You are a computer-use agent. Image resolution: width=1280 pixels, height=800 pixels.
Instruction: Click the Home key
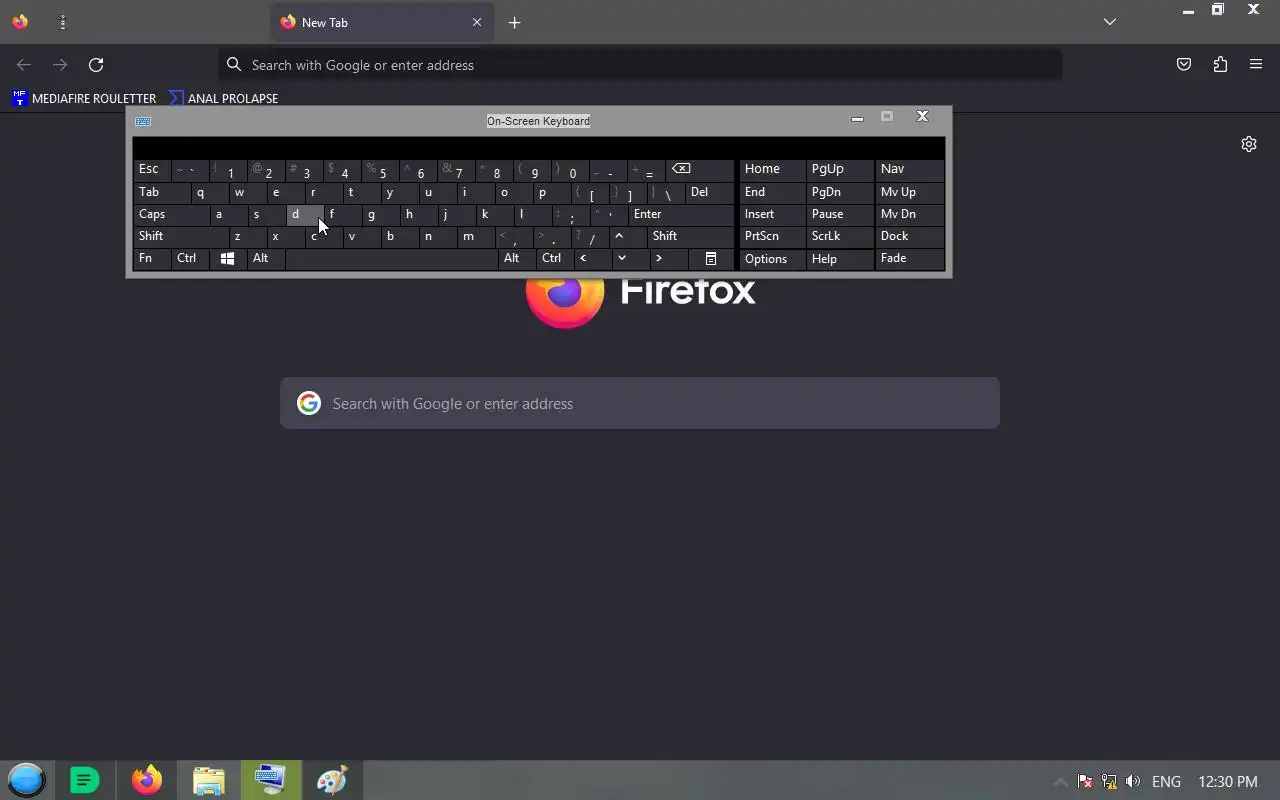pyautogui.click(x=772, y=169)
